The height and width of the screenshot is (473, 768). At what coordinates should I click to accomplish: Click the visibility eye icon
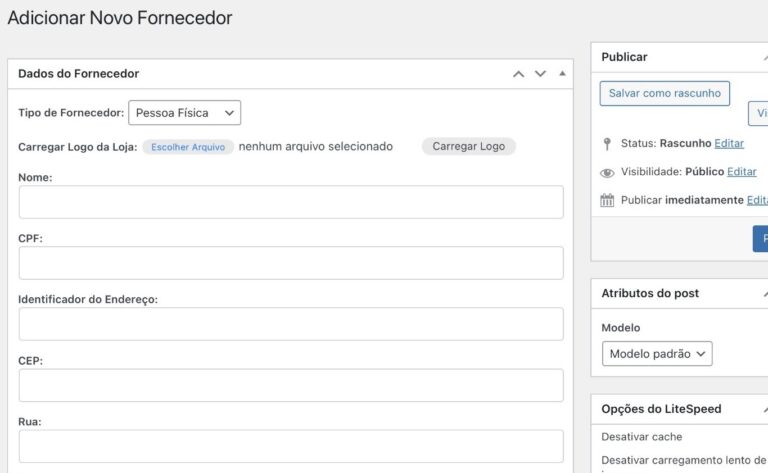pyautogui.click(x=607, y=172)
